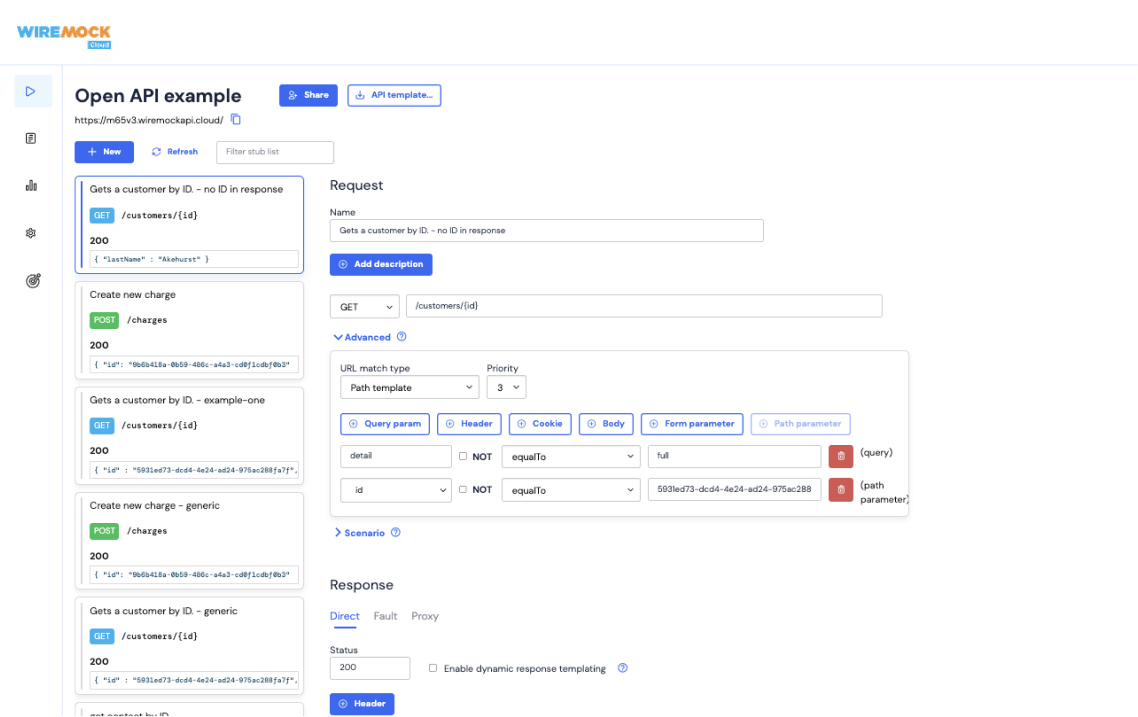Open the request log from the sidebar
Viewport: 1138px width, 717px height.
tap(32, 138)
